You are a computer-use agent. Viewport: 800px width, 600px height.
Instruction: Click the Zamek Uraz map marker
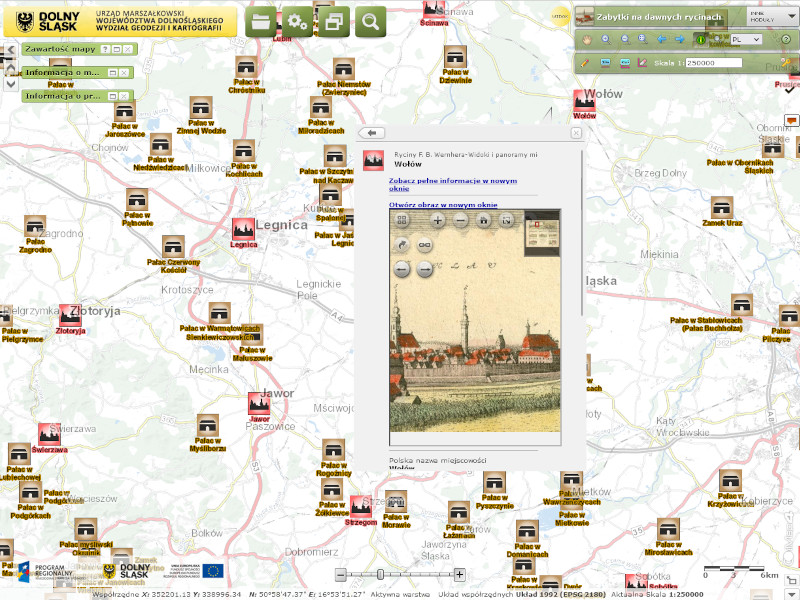721,208
